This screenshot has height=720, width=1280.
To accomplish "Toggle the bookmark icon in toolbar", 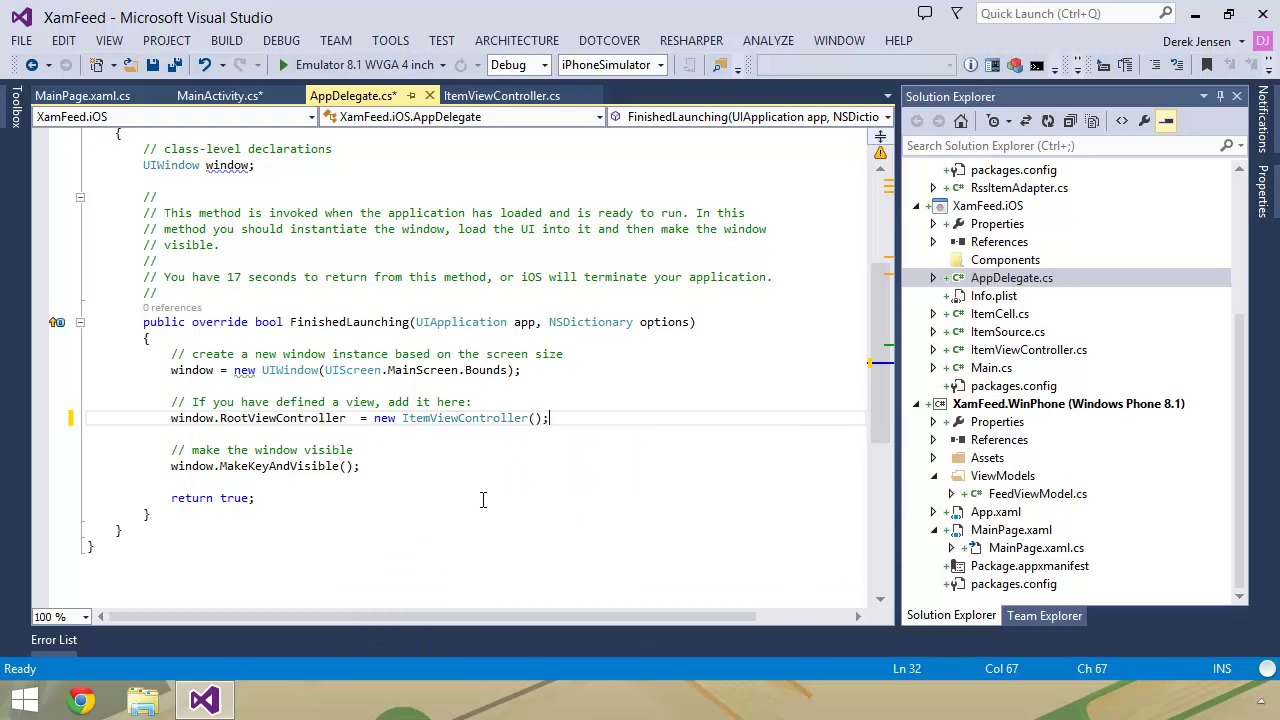I will 1206,65.
